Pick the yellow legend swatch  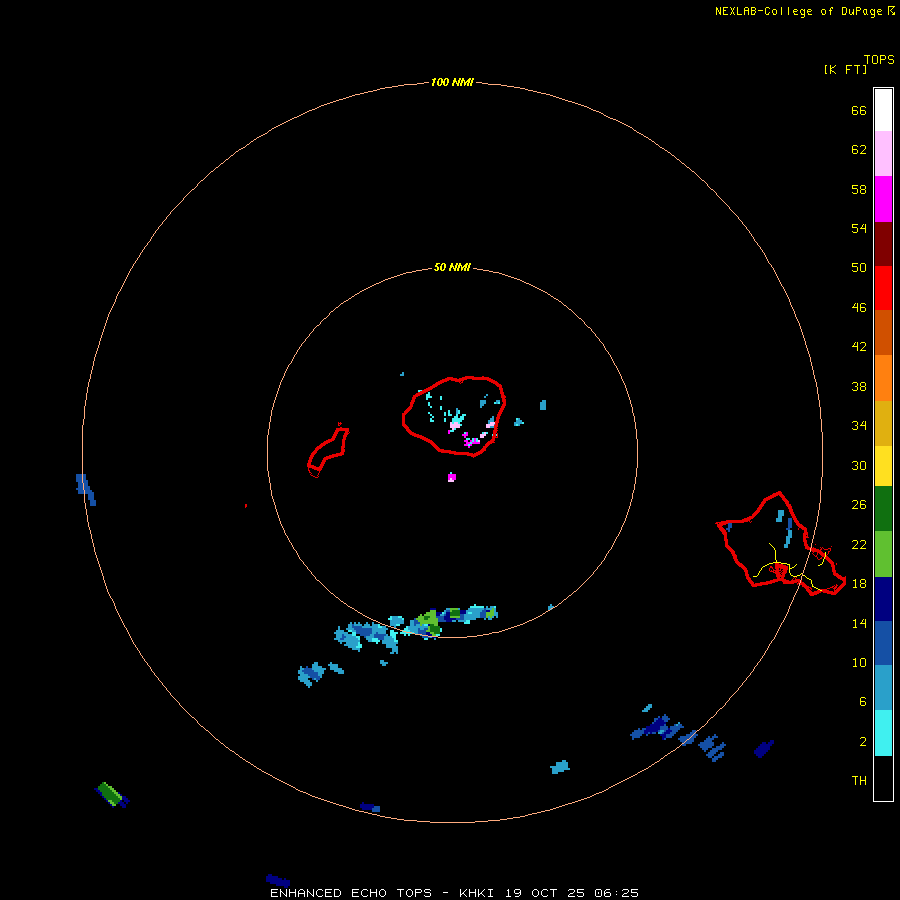(883, 466)
